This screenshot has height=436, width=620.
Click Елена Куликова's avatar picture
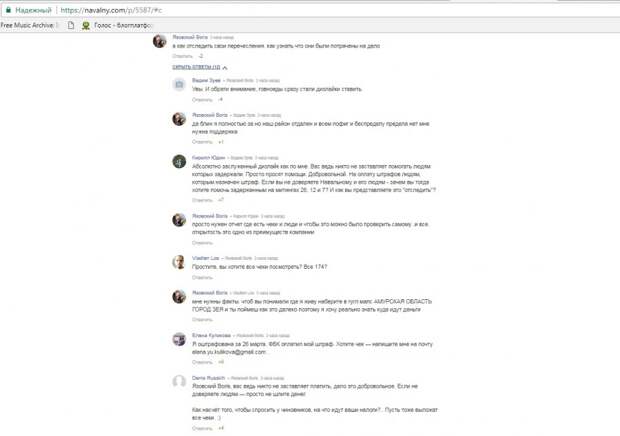coord(179,339)
